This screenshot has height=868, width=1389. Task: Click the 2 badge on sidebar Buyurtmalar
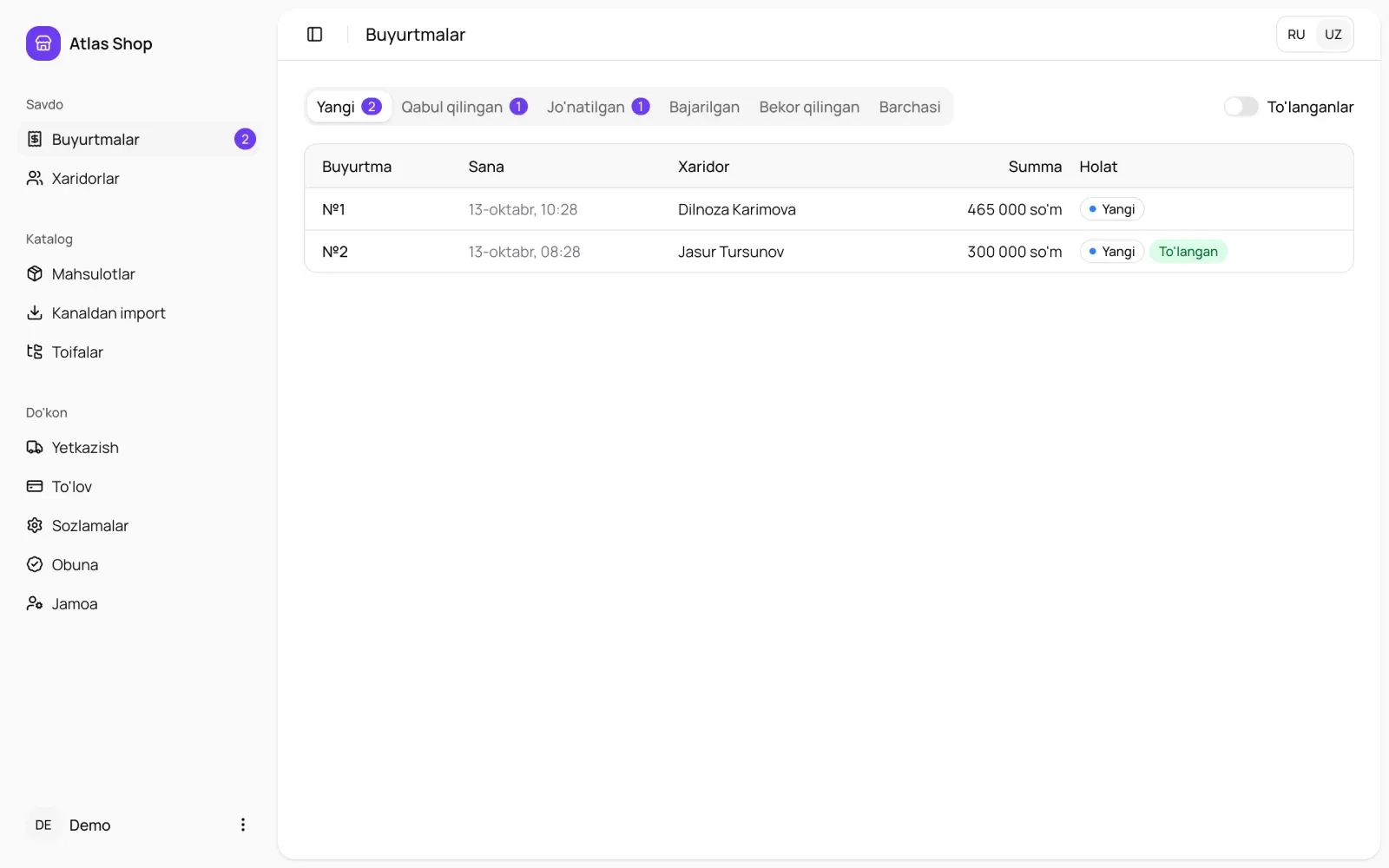tap(245, 139)
